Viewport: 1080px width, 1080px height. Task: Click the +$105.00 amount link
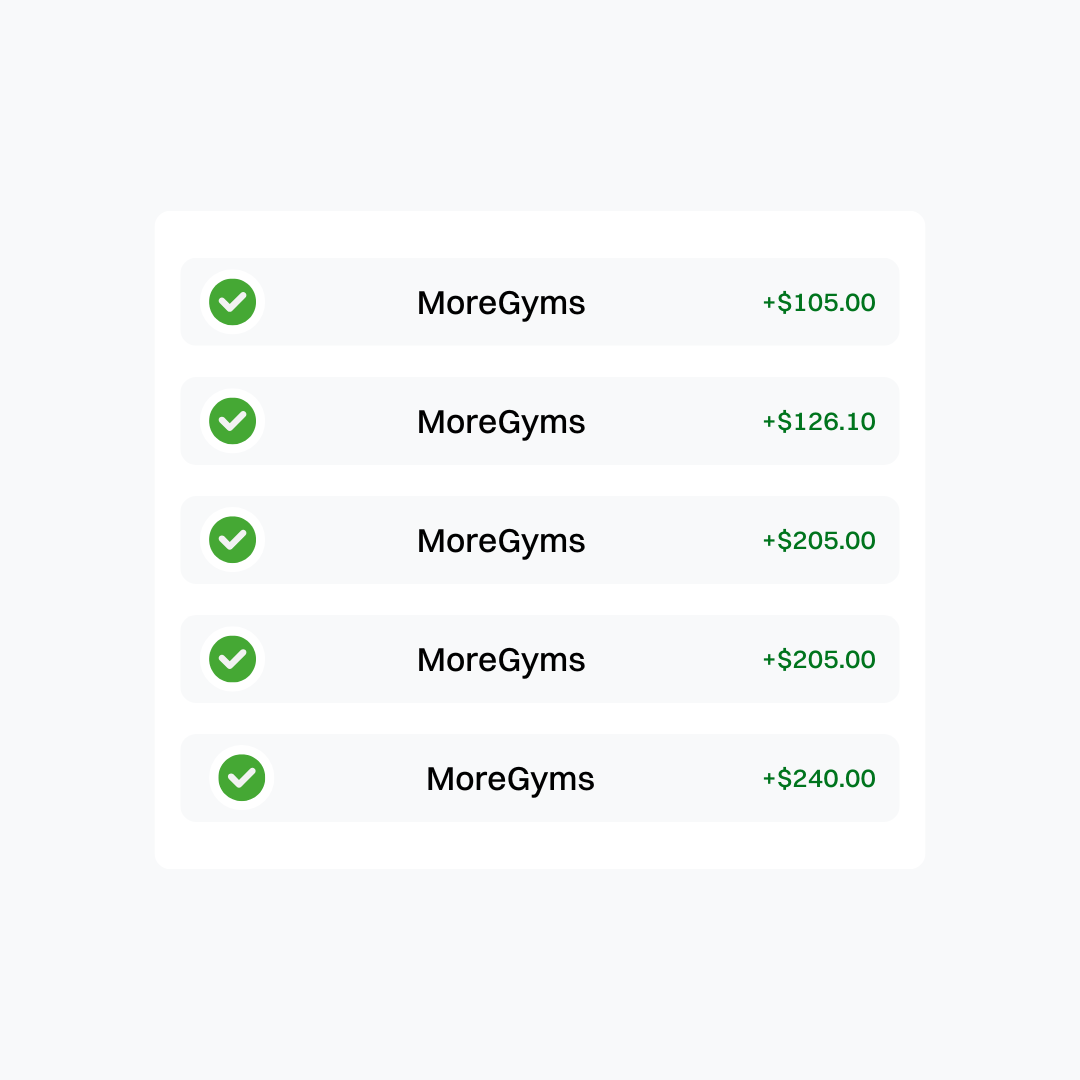click(x=819, y=302)
